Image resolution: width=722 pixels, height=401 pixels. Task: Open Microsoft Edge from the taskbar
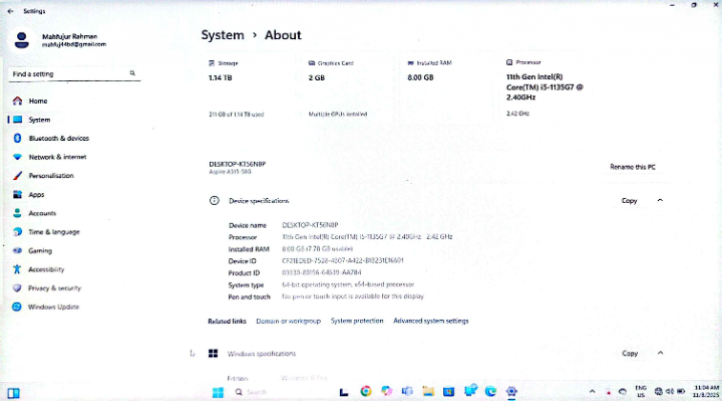tap(491, 392)
